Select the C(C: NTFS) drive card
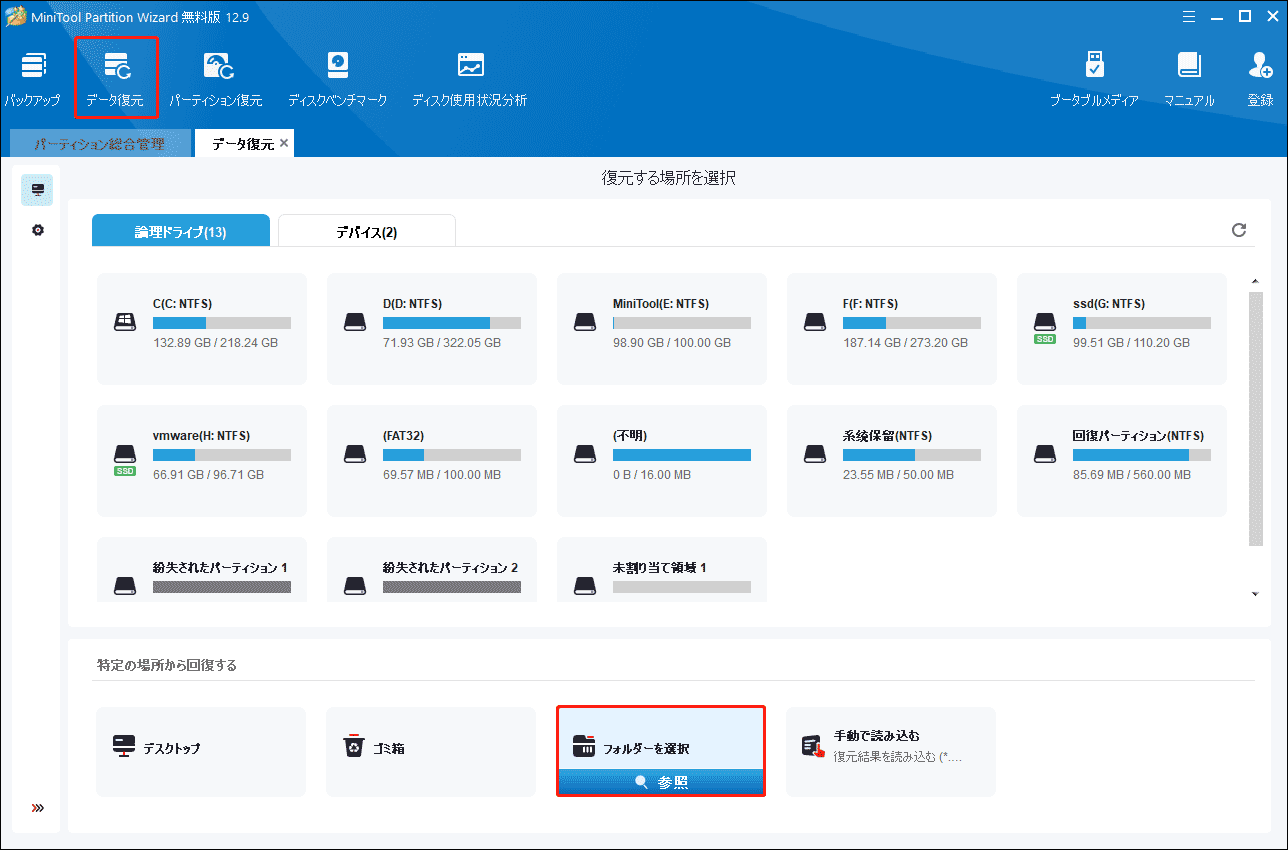Image resolution: width=1288 pixels, height=850 pixels. pyautogui.click(x=202, y=329)
